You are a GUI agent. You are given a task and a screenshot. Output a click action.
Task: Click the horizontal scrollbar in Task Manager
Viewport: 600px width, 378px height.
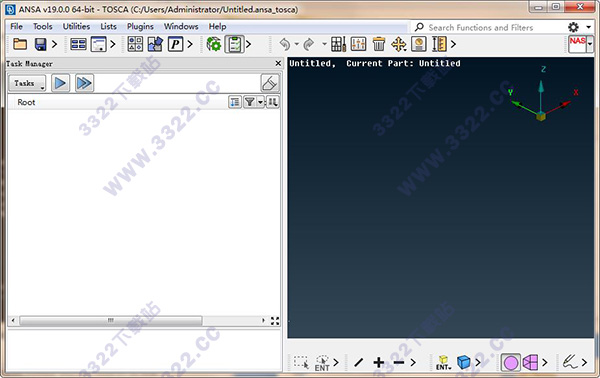click(111, 321)
